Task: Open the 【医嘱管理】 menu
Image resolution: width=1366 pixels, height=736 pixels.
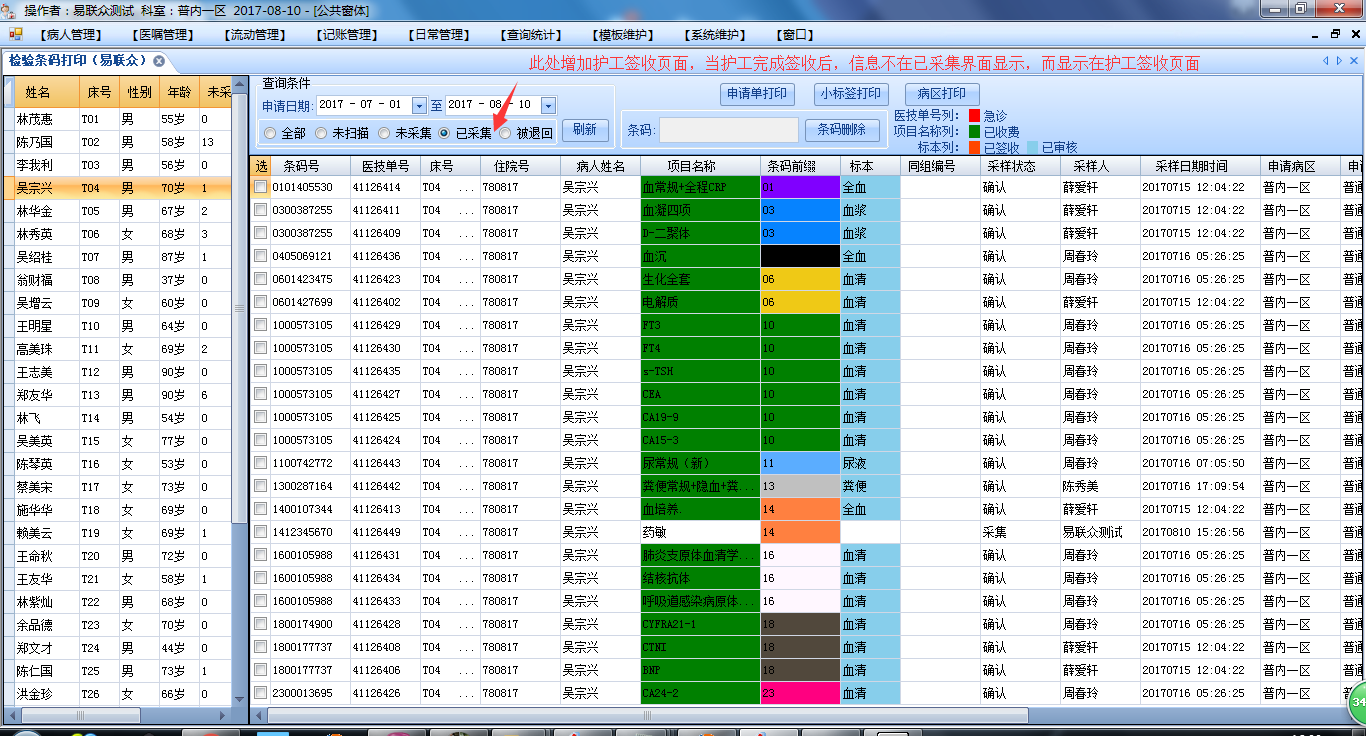Action: [x=164, y=35]
